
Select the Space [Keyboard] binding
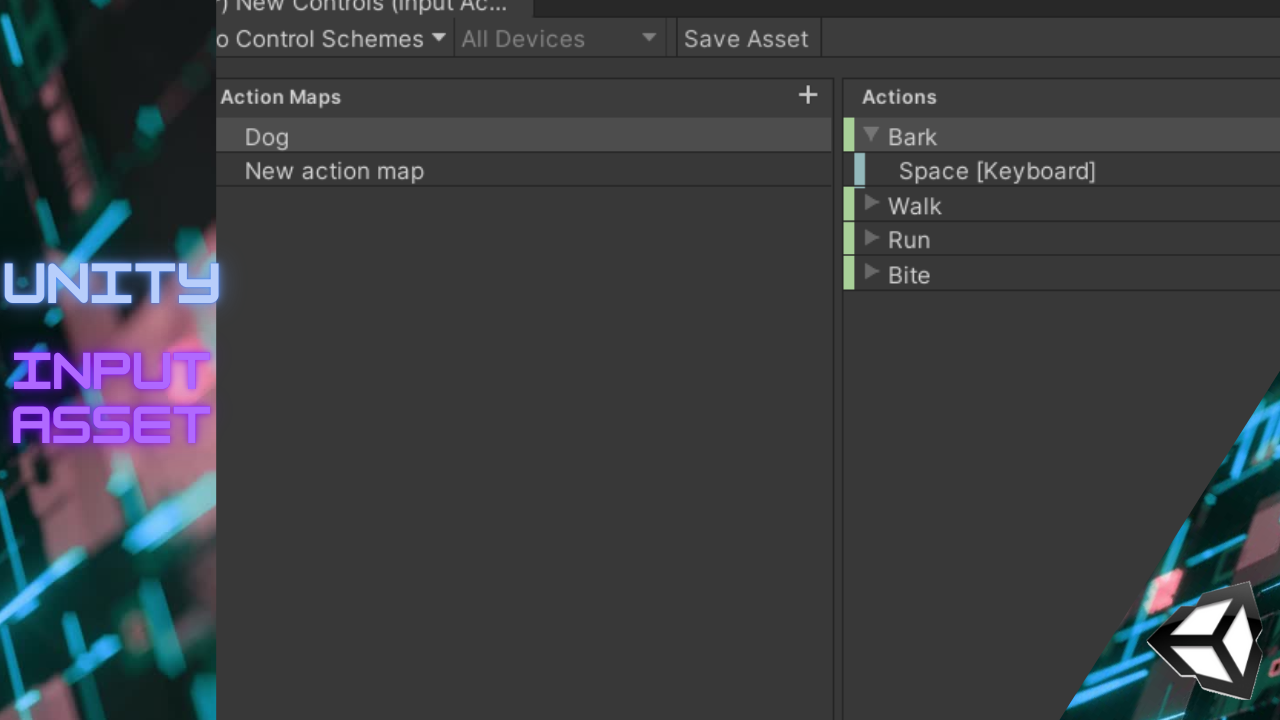[x=997, y=170]
